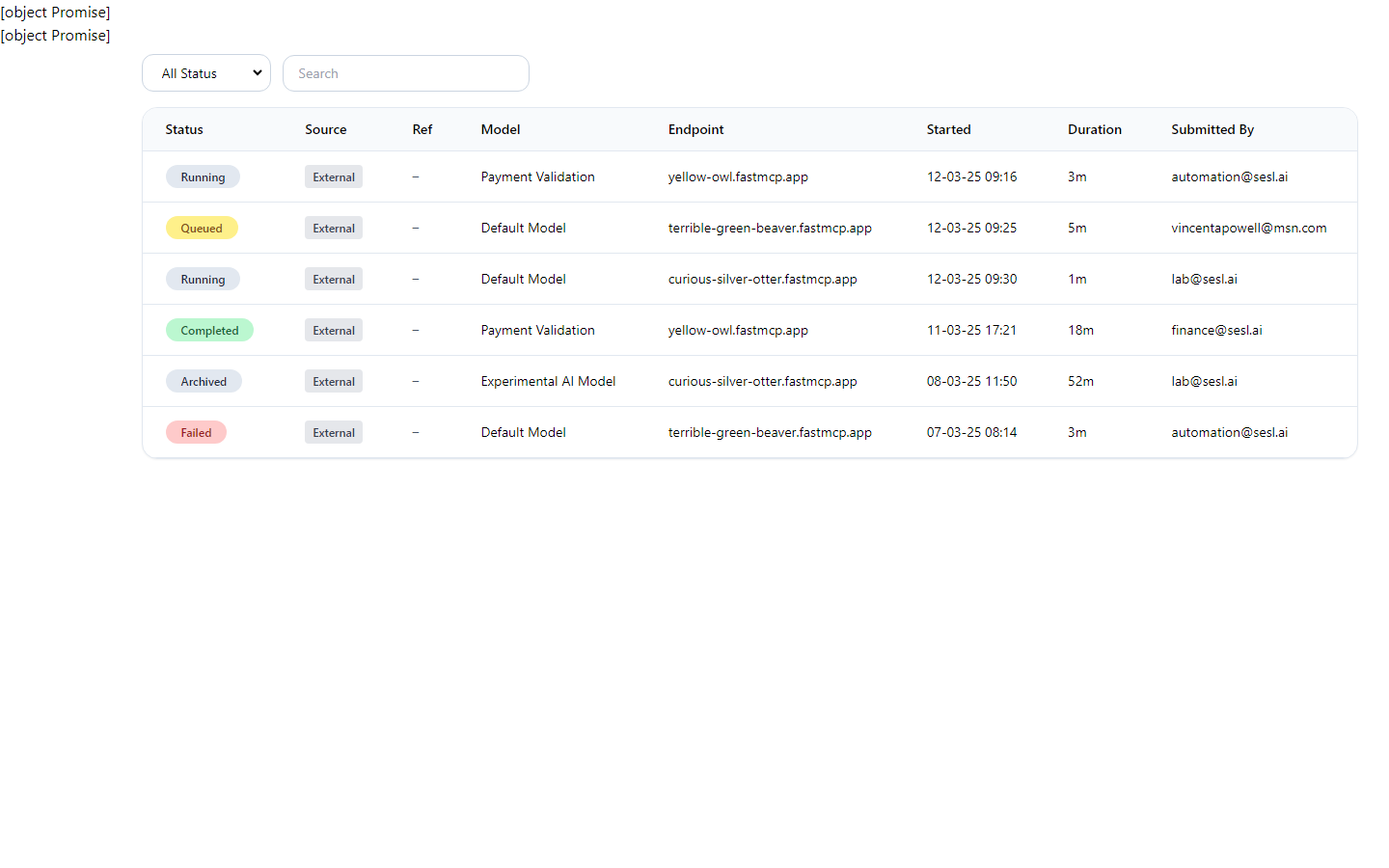Click External tag in the Failed row
The width and height of the screenshot is (1389, 868).
tap(334, 433)
